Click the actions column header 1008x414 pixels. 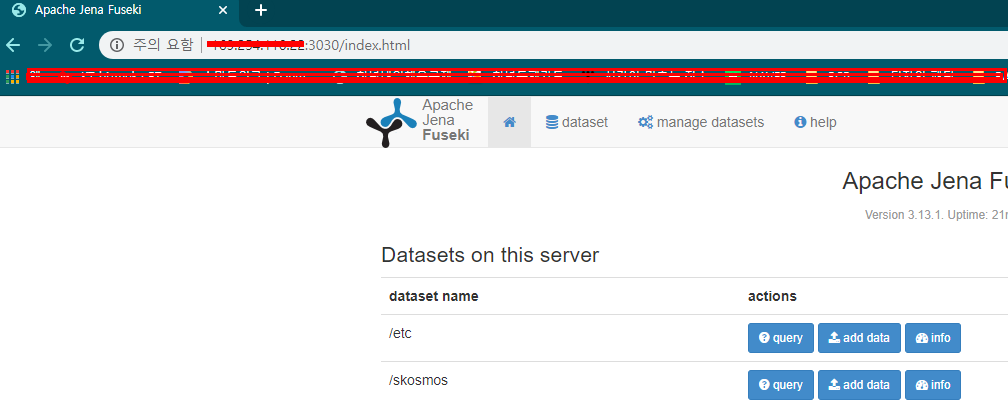(772, 296)
